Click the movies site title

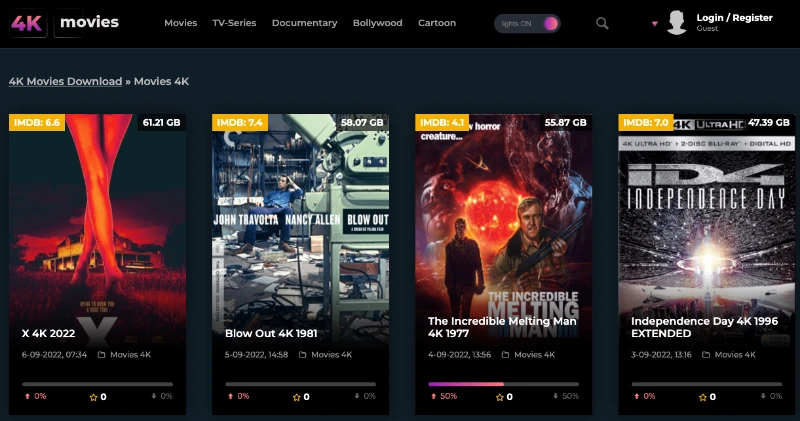[x=89, y=22]
